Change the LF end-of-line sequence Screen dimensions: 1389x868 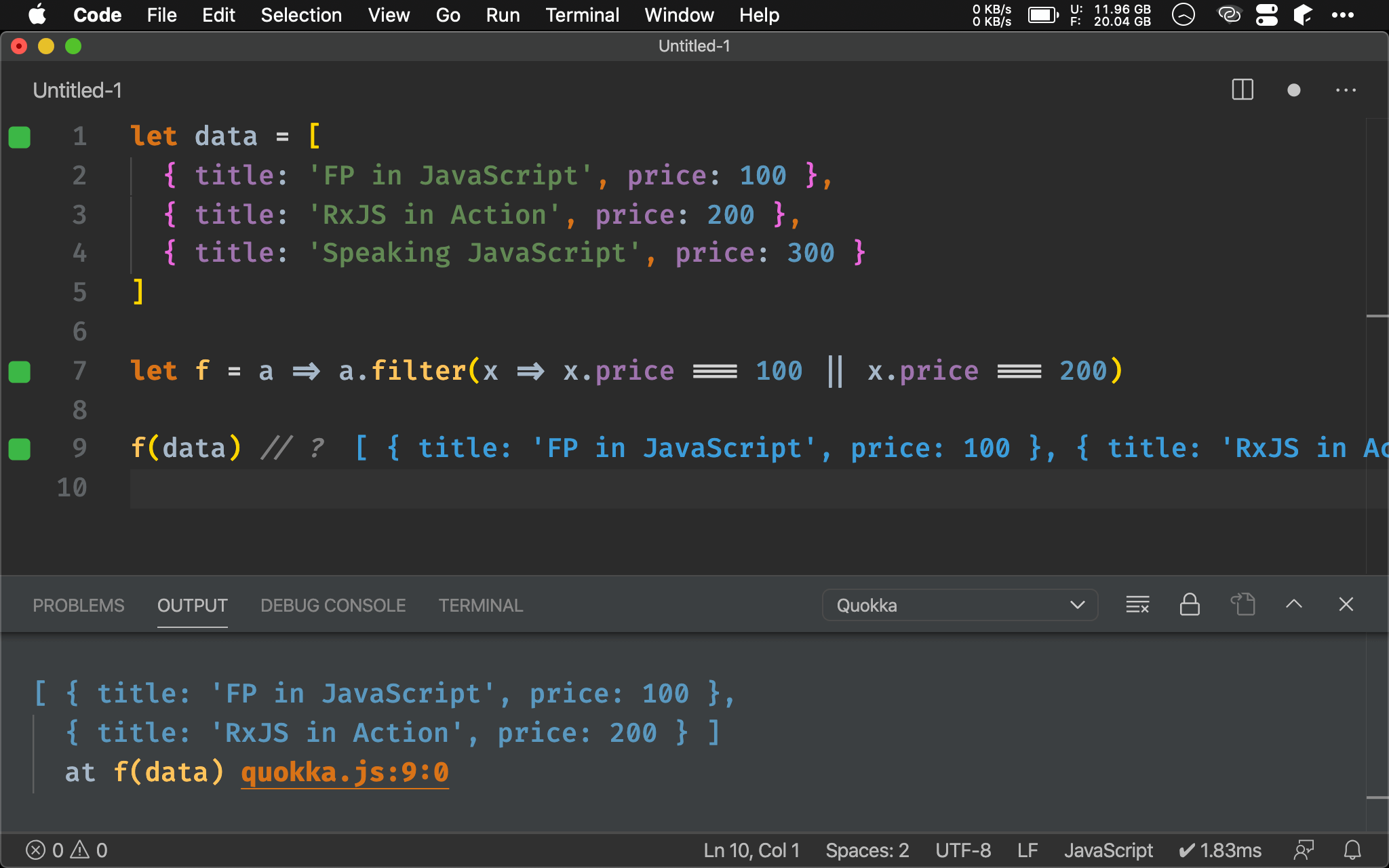(1028, 850)
